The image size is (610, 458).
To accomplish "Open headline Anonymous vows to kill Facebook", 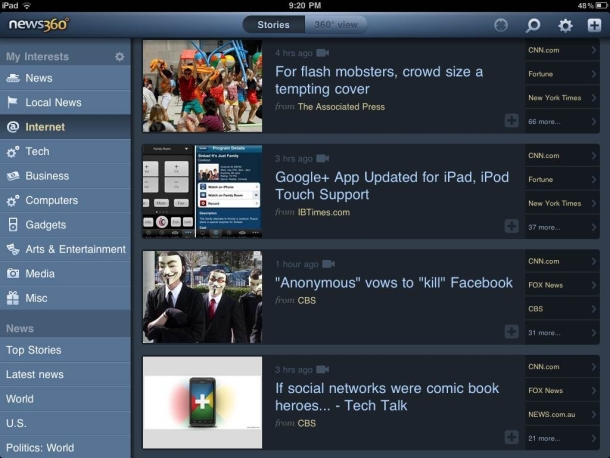I will pyautogui.click(x=394, y=283).
